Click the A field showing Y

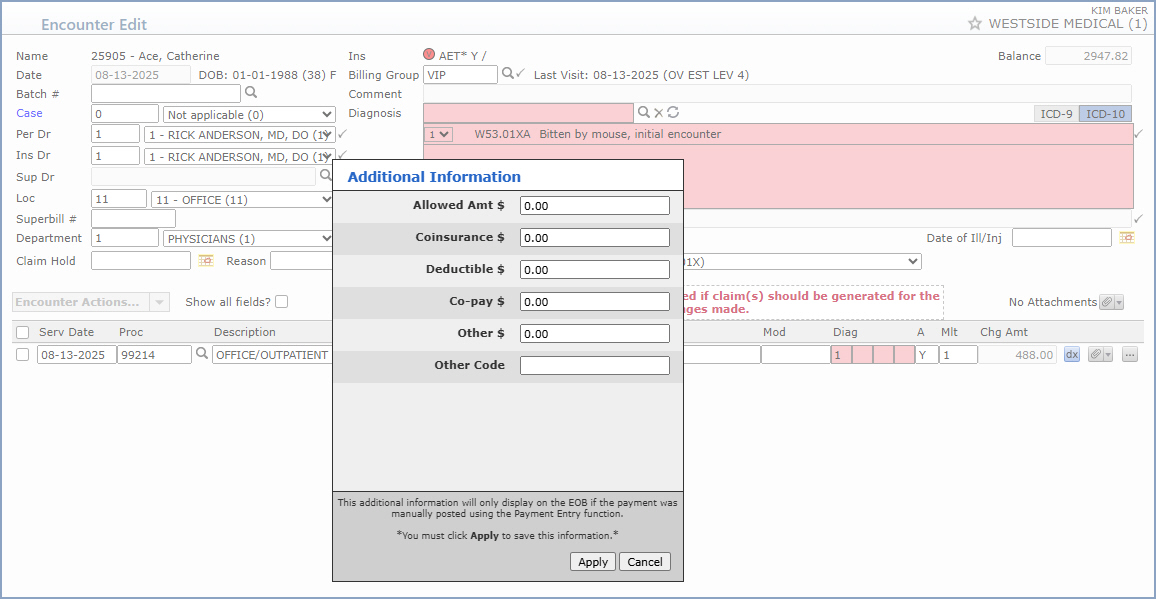pyautogui.click(x=927, y=355)
